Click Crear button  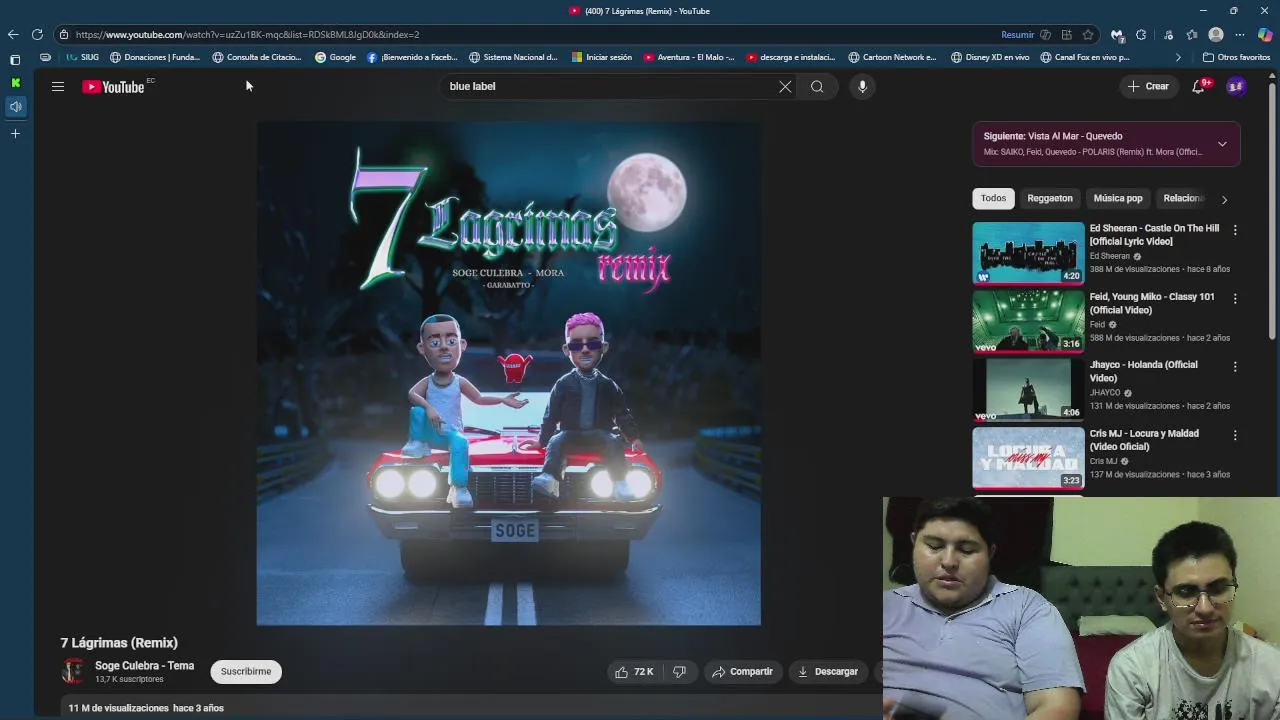1148,87
